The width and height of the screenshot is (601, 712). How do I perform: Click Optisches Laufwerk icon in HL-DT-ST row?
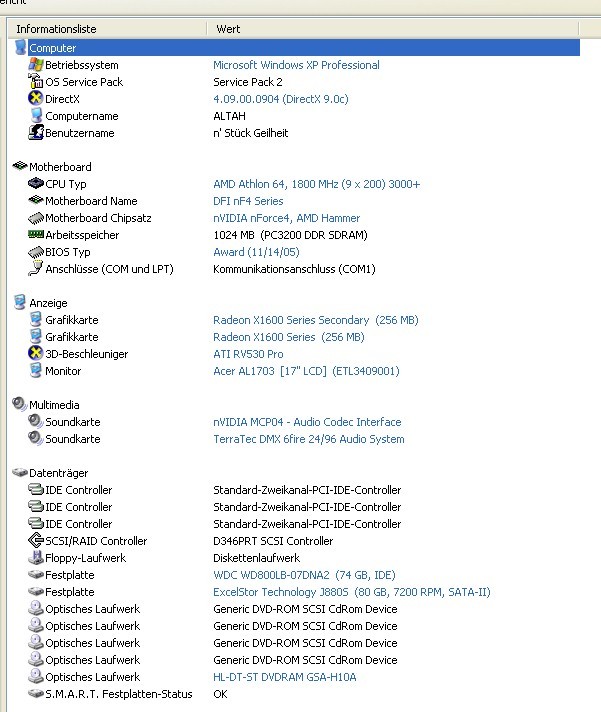[x=36, y=676]
